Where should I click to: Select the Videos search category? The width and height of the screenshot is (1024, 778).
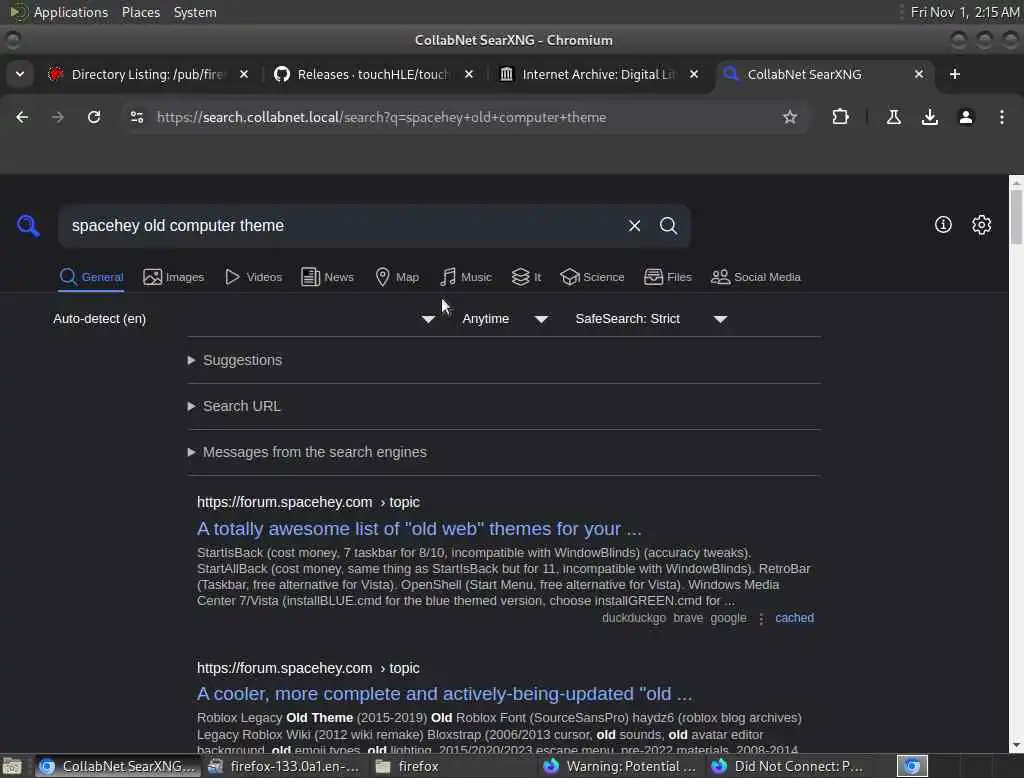(253, 277)
